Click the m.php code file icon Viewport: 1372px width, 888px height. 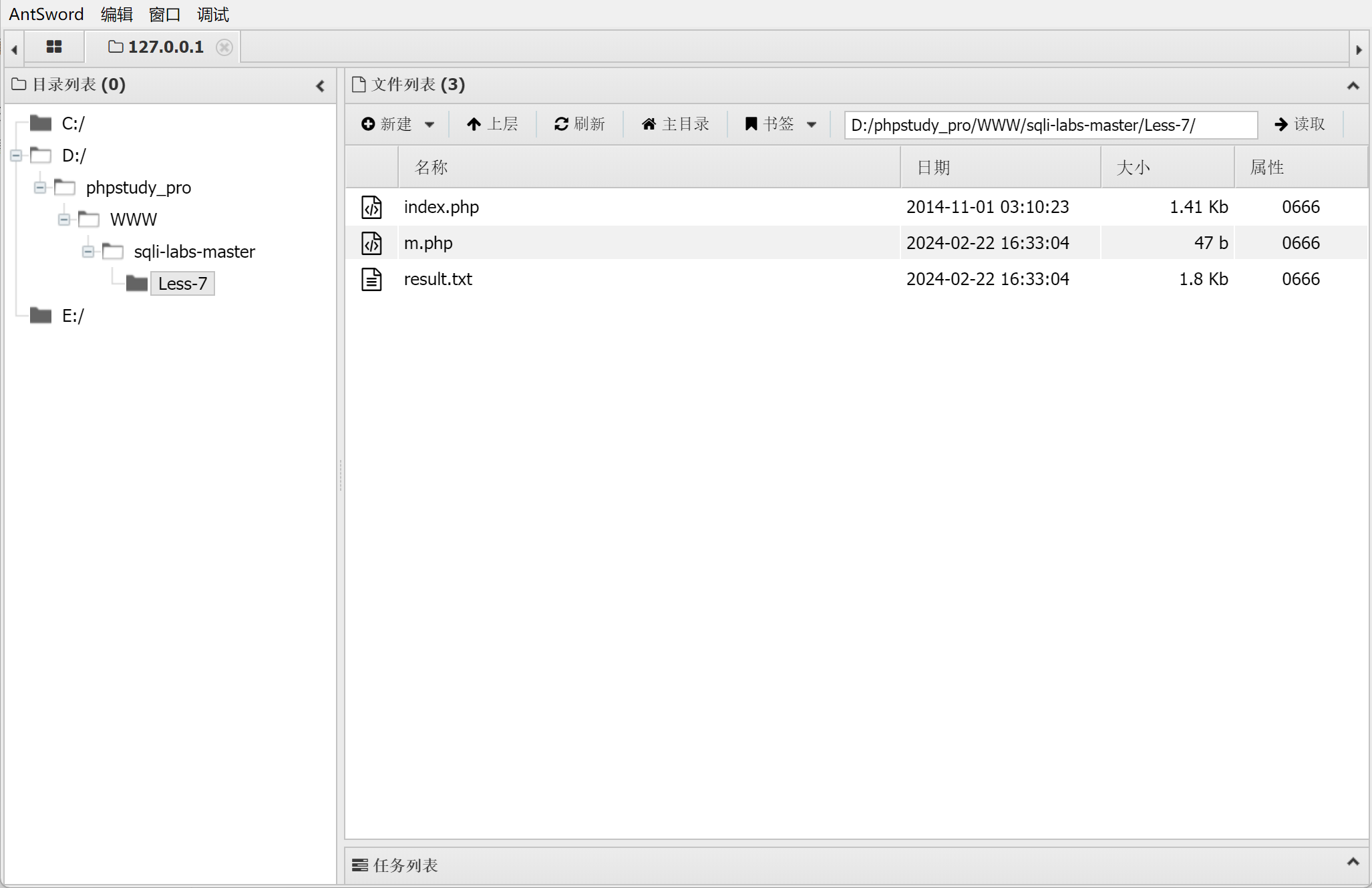pyautogui.click(x=371, y=243)
